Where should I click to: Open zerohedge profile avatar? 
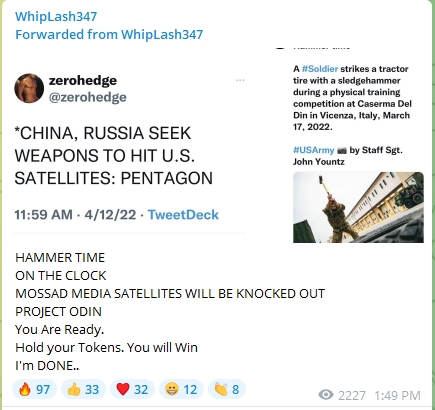tap(29, 88)
